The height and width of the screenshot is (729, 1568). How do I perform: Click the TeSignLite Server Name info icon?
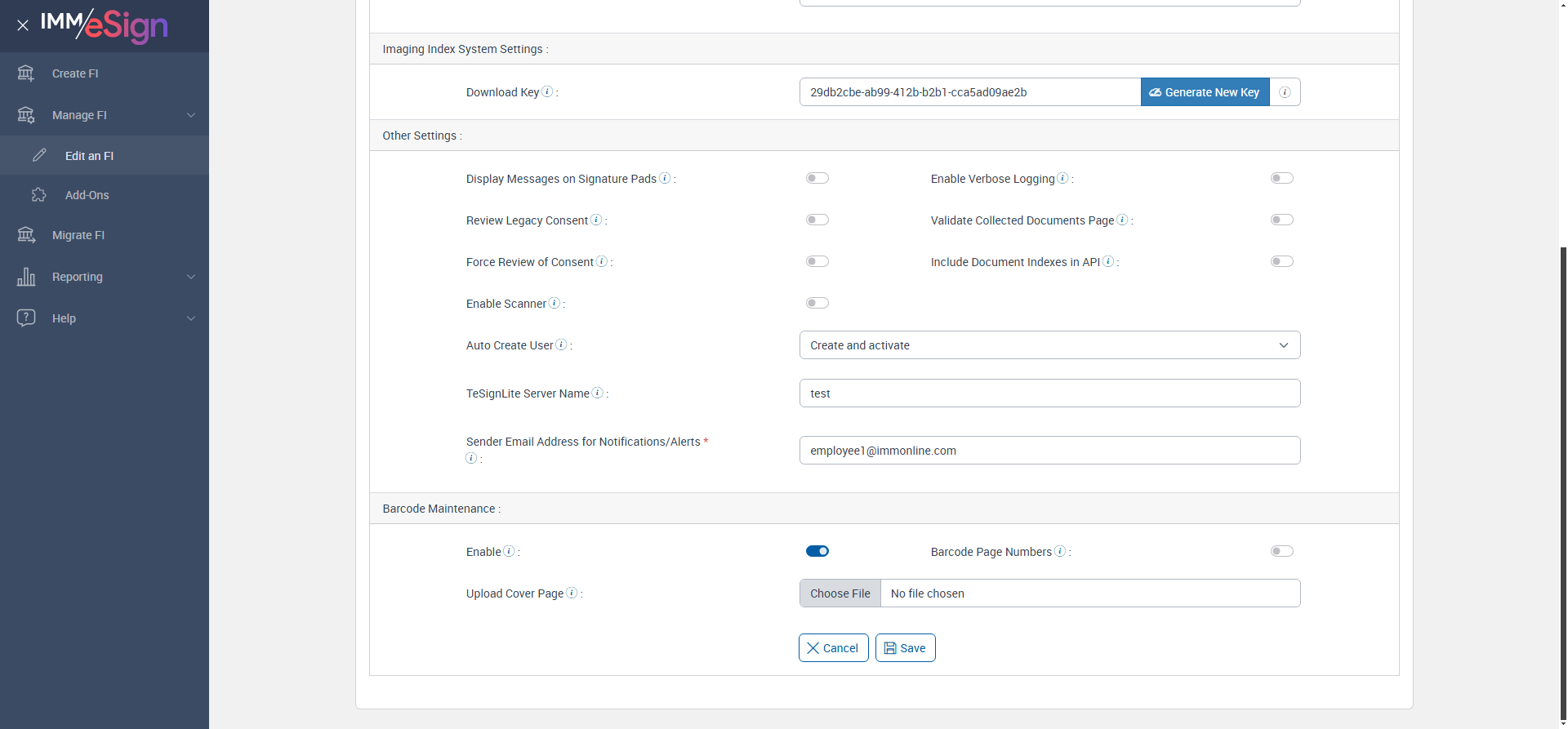point(598,393)
